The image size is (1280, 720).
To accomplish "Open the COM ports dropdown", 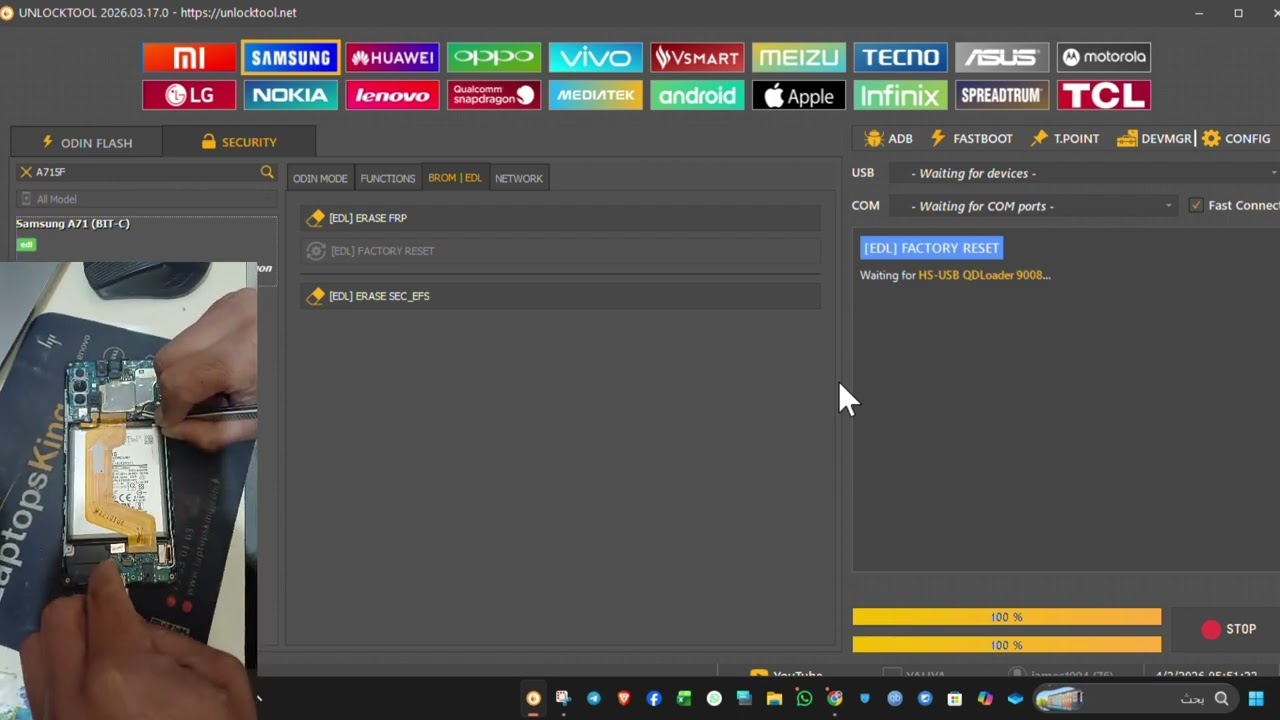I will (1034, 206).
